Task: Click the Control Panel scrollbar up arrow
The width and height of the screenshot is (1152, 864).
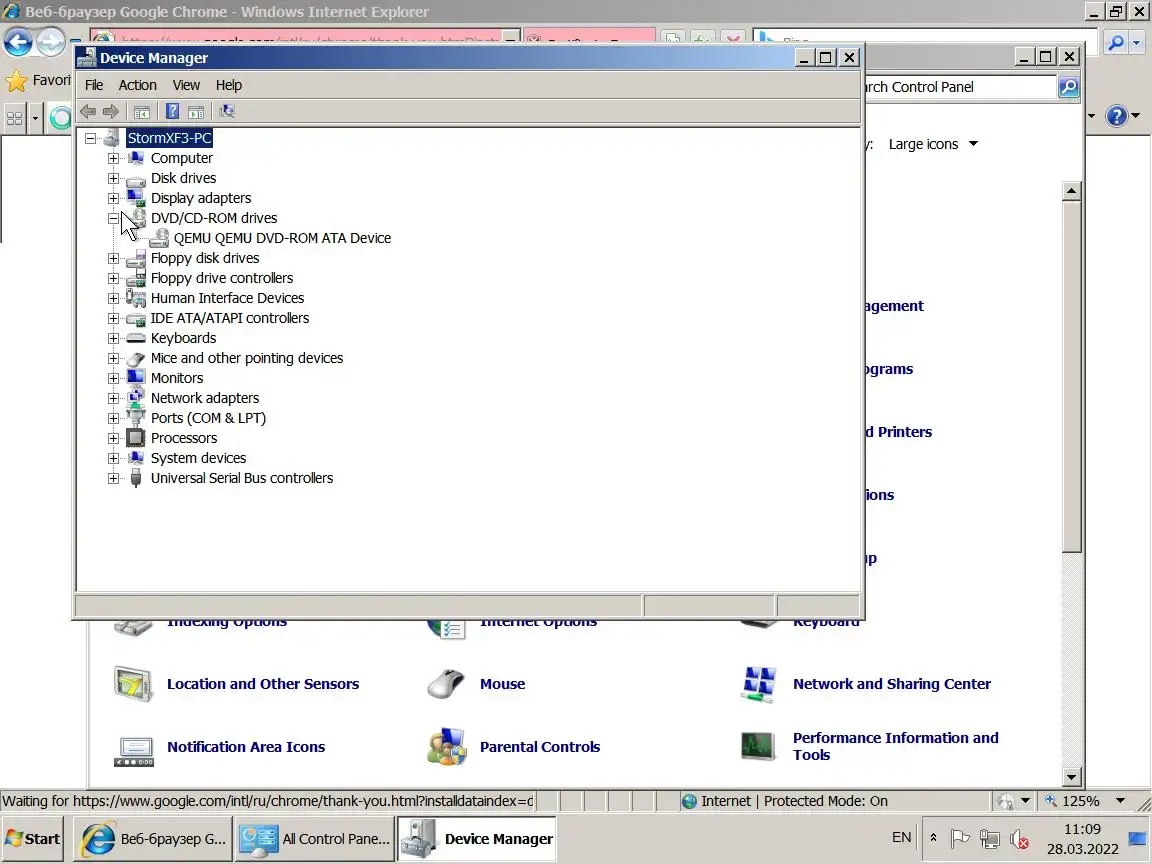Action: tap(1071, 191)
